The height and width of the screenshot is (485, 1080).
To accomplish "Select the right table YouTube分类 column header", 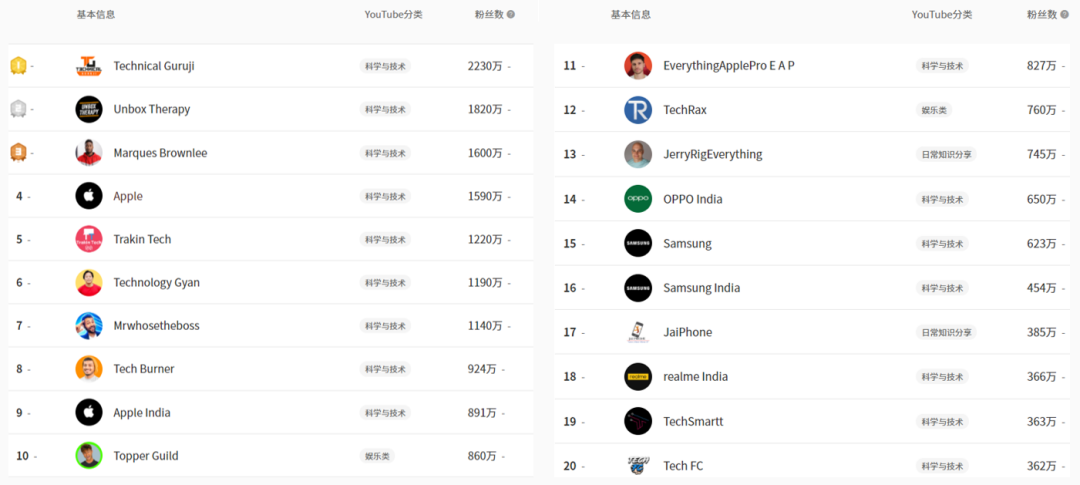I will tap(942, 14).
